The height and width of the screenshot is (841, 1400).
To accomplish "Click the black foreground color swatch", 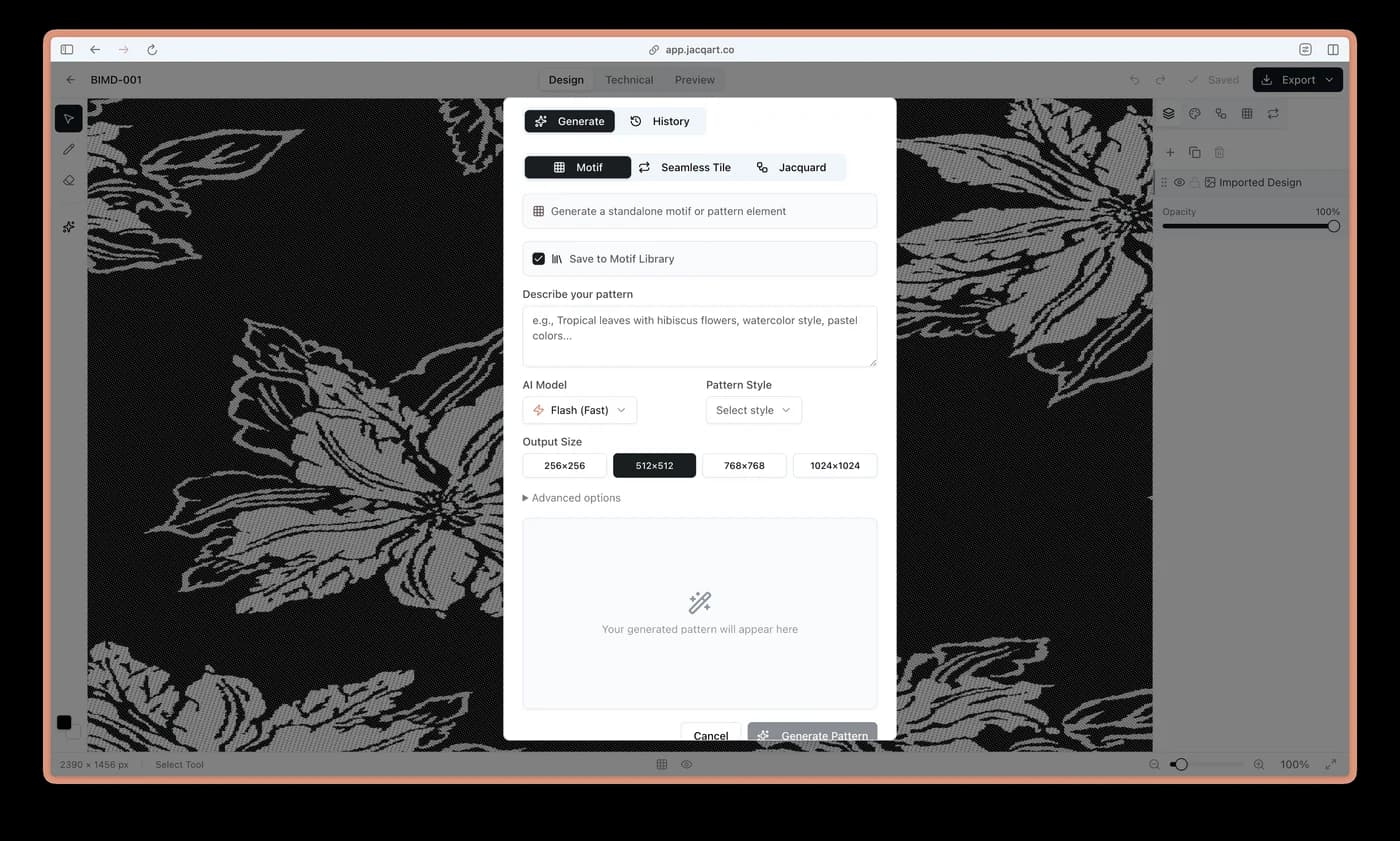I will coord(64,722).
